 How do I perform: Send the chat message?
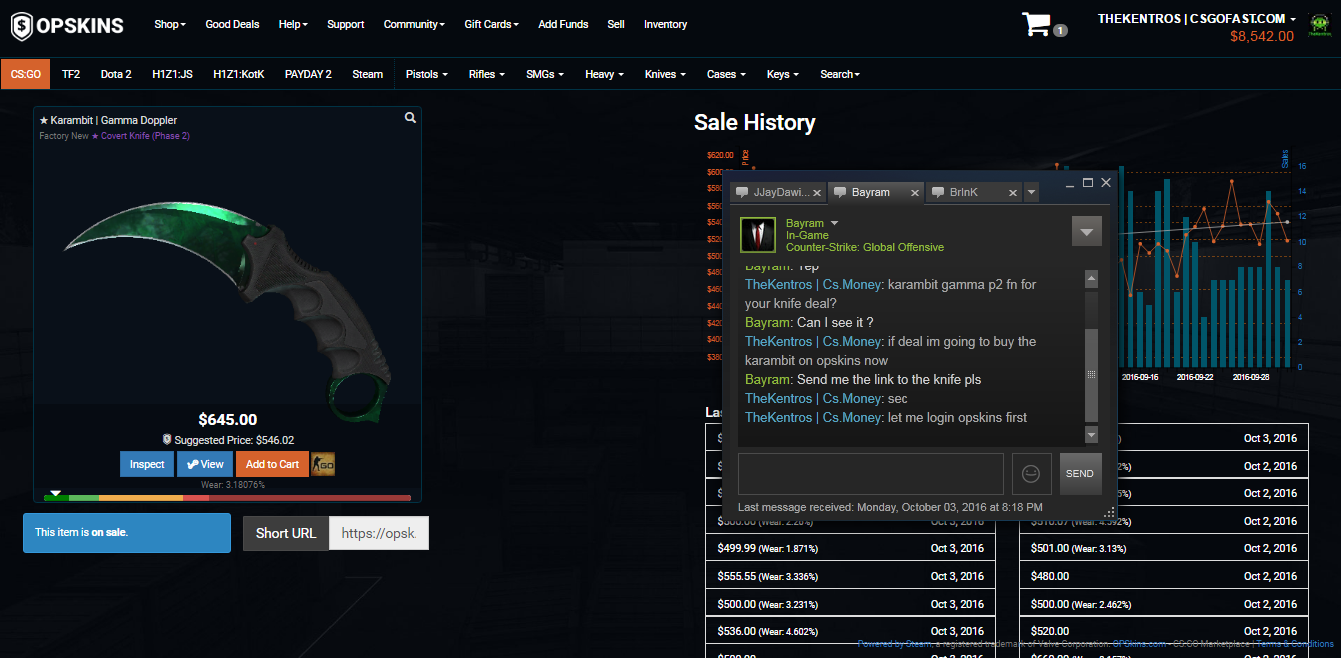(1080, 473)
